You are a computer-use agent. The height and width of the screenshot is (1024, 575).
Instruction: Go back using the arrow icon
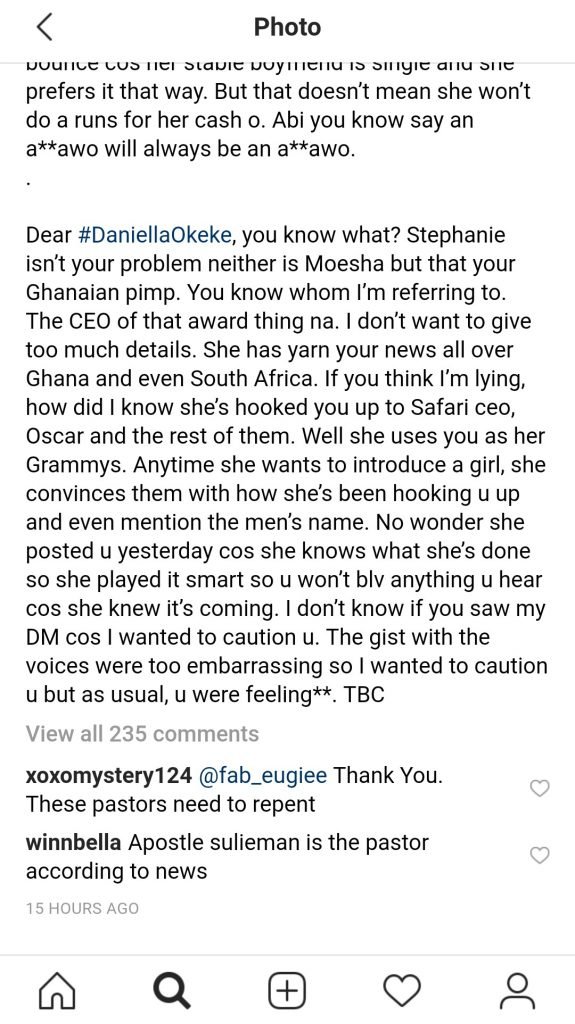pyautogui.click(x=44, y=27)
